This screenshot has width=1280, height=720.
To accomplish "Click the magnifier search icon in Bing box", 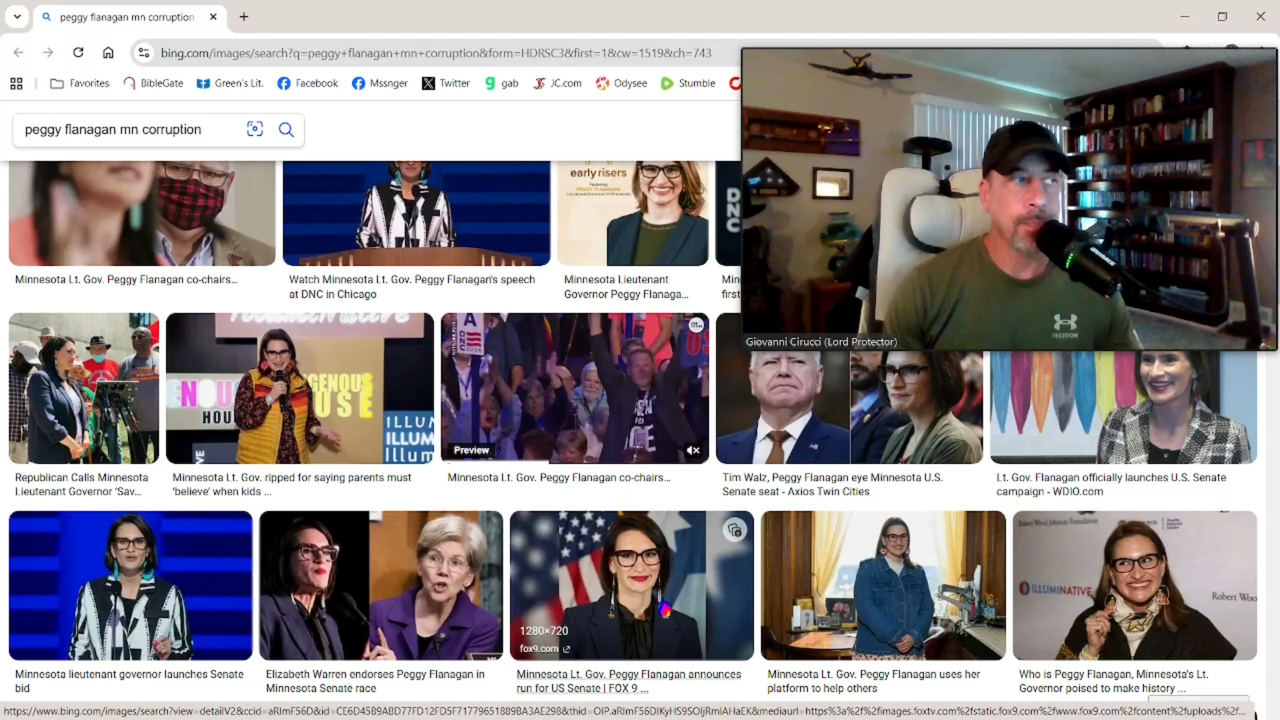I will click(x=286, y=129).
